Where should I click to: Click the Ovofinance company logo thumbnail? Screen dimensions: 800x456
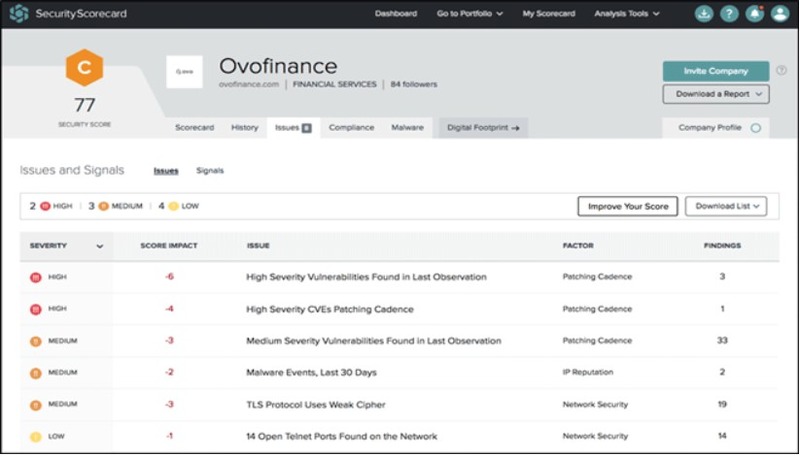click(184, 72)
